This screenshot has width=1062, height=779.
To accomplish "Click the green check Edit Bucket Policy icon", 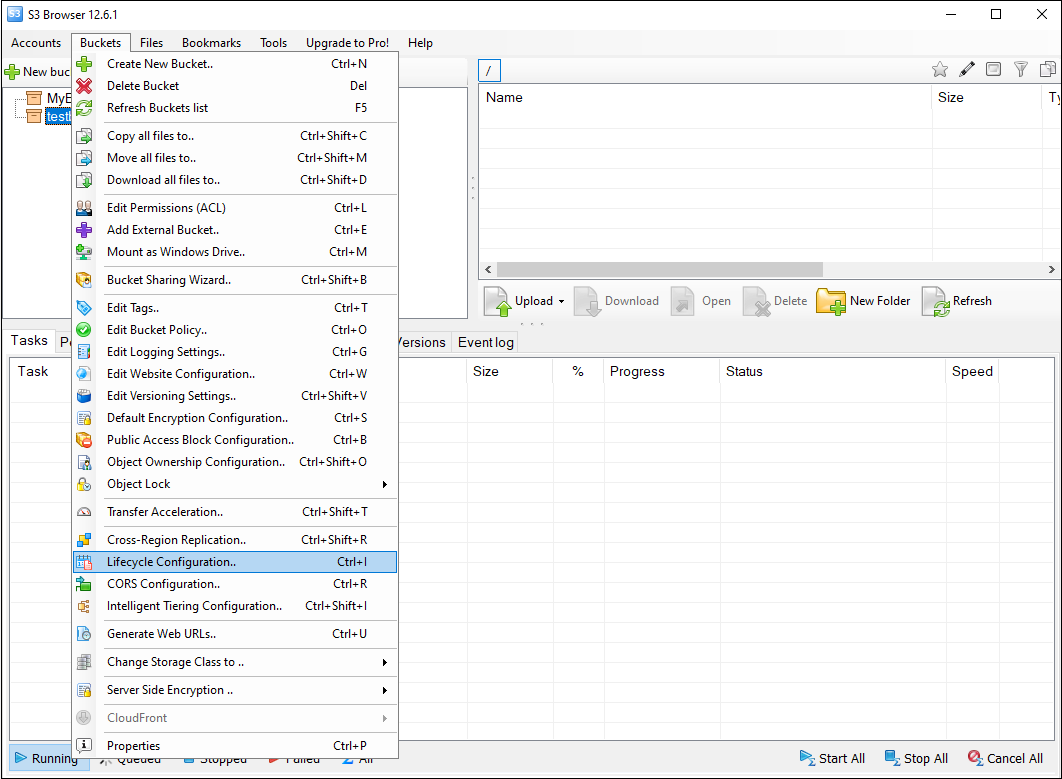I will tap(84, 330).
